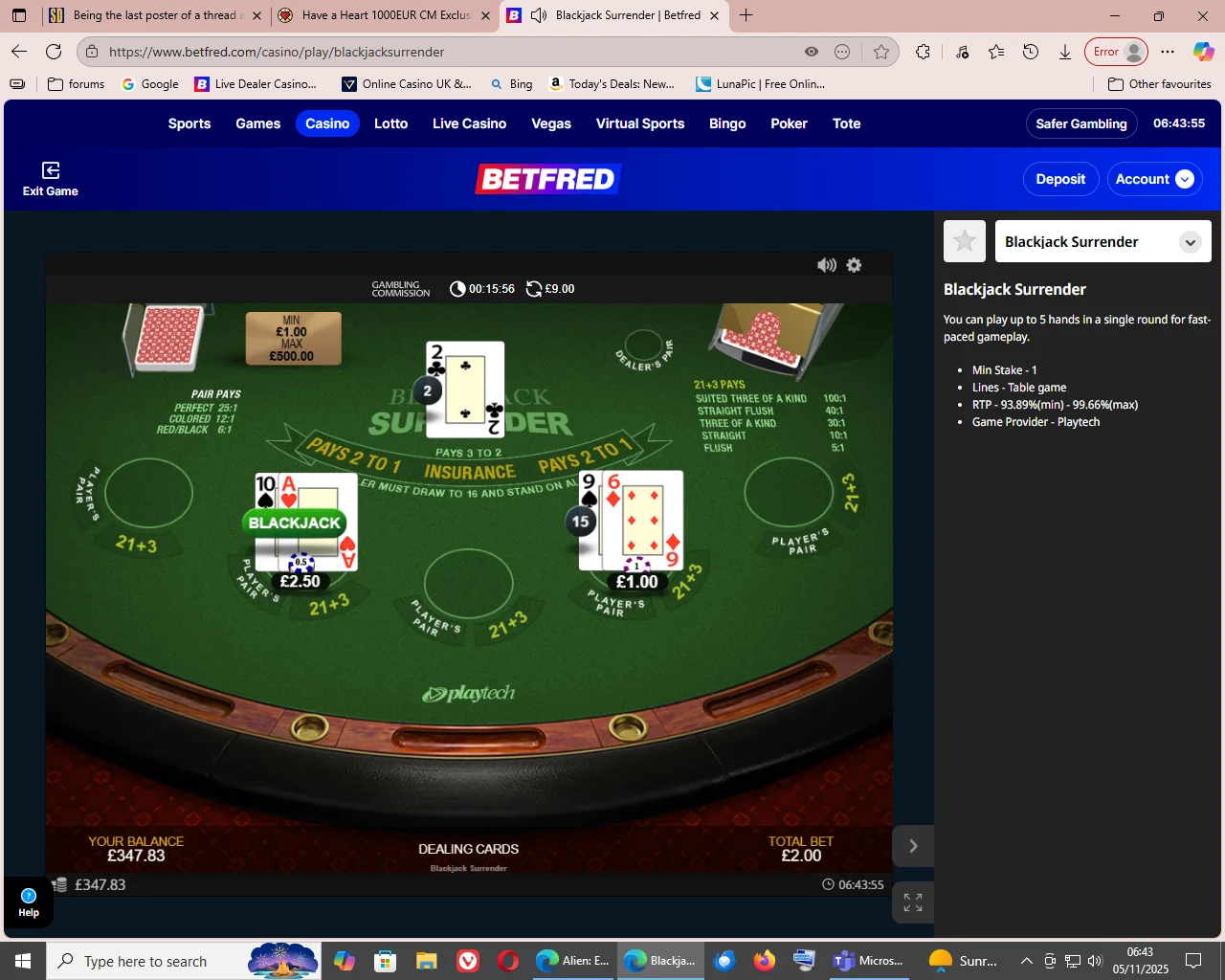Open the Live Dealer Casino favourite
This screenshot has height=980, width=1225.
pyautogui.click(x=256, y=84)
